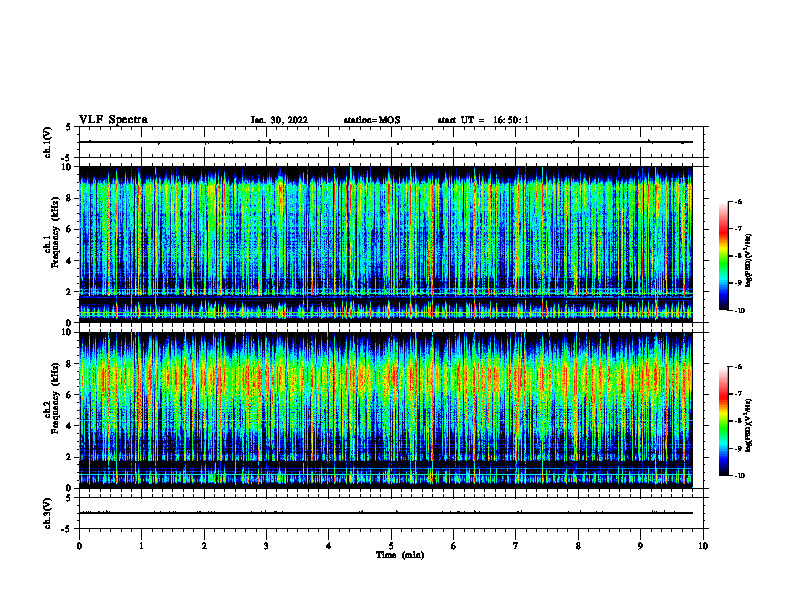792x612 pixels.
Task: Click the time axis tick label "3"
Action: (266, 546)
